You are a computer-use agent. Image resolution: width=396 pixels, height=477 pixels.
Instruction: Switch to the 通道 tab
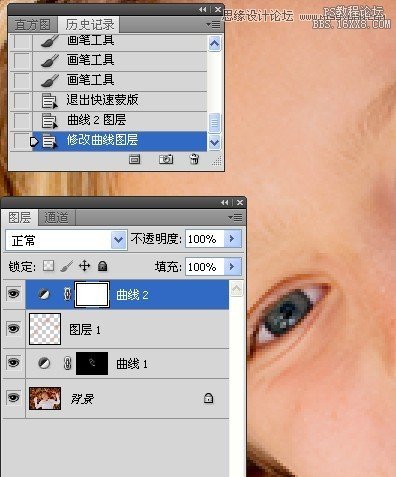[x=56, y=218]
